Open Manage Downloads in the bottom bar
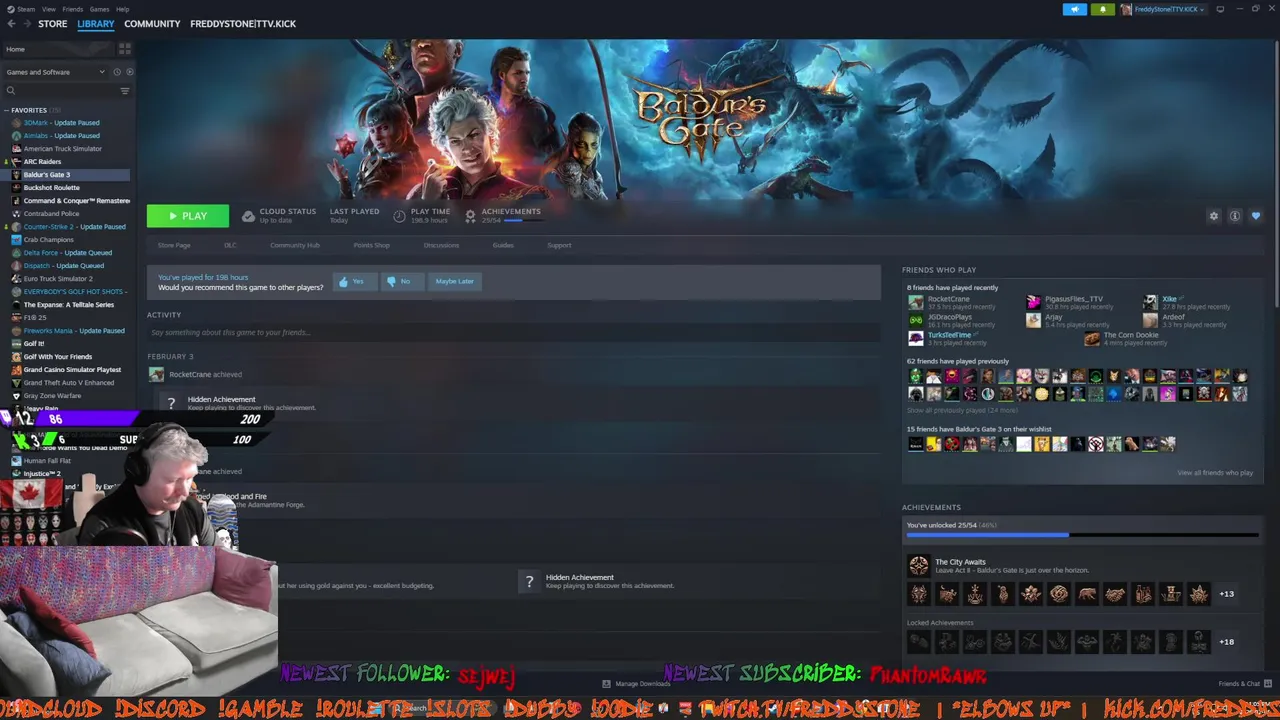The height and width of the screenshot is (720, 1280). (636, 684)
